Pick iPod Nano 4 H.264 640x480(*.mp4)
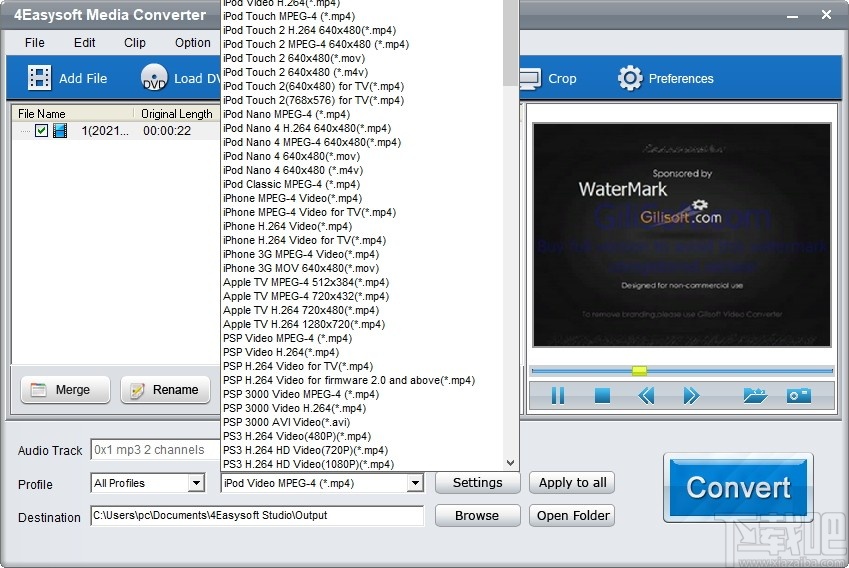 [307, 128]
